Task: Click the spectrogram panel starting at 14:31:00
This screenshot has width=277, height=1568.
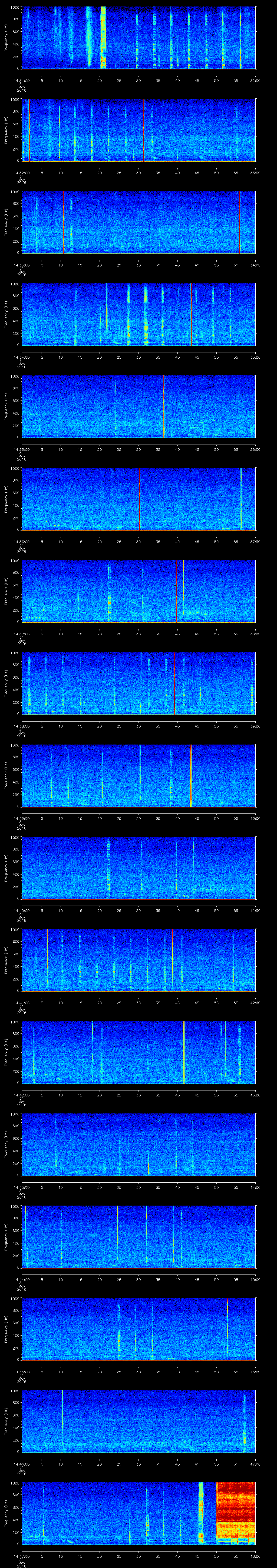Action: (138, 38)
